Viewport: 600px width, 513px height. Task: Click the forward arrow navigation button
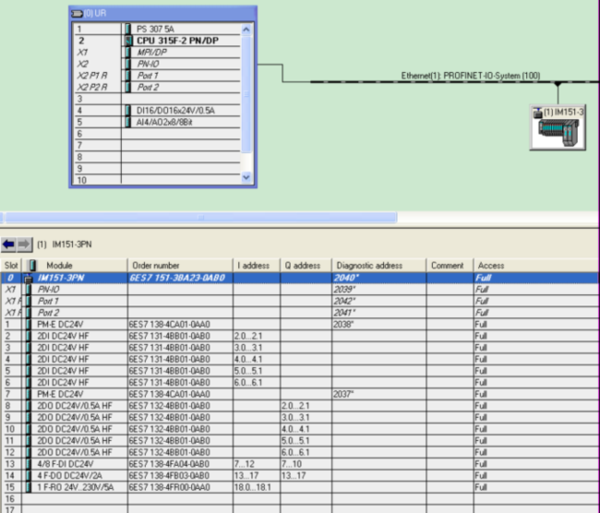pos(24,244)
